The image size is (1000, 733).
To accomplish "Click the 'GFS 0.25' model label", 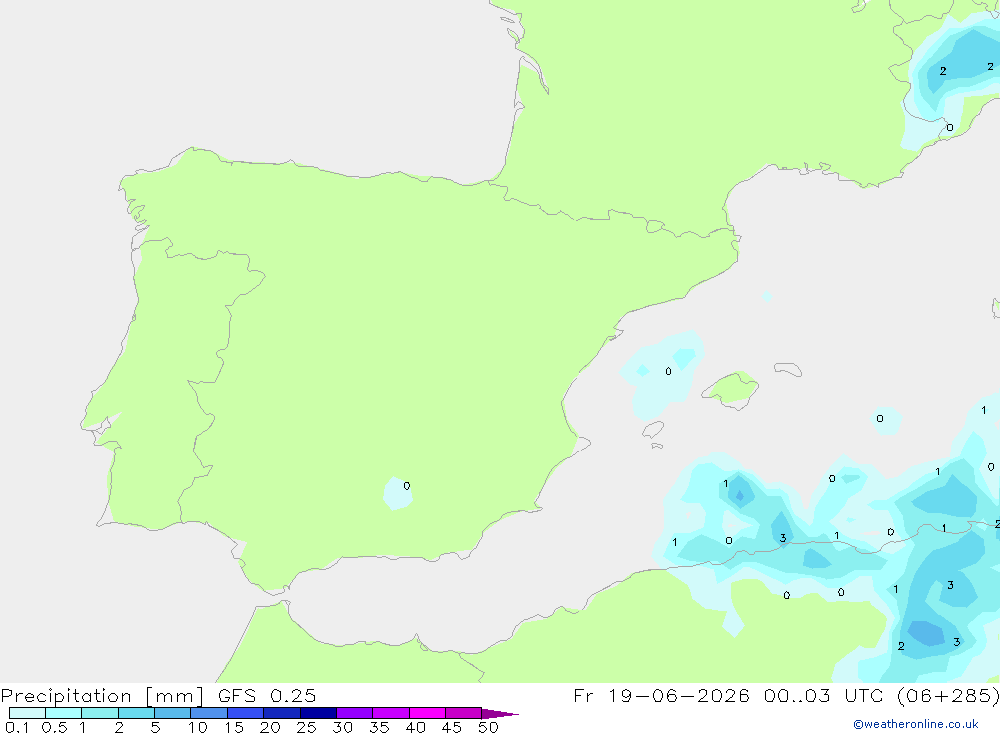I will point(267,695).
